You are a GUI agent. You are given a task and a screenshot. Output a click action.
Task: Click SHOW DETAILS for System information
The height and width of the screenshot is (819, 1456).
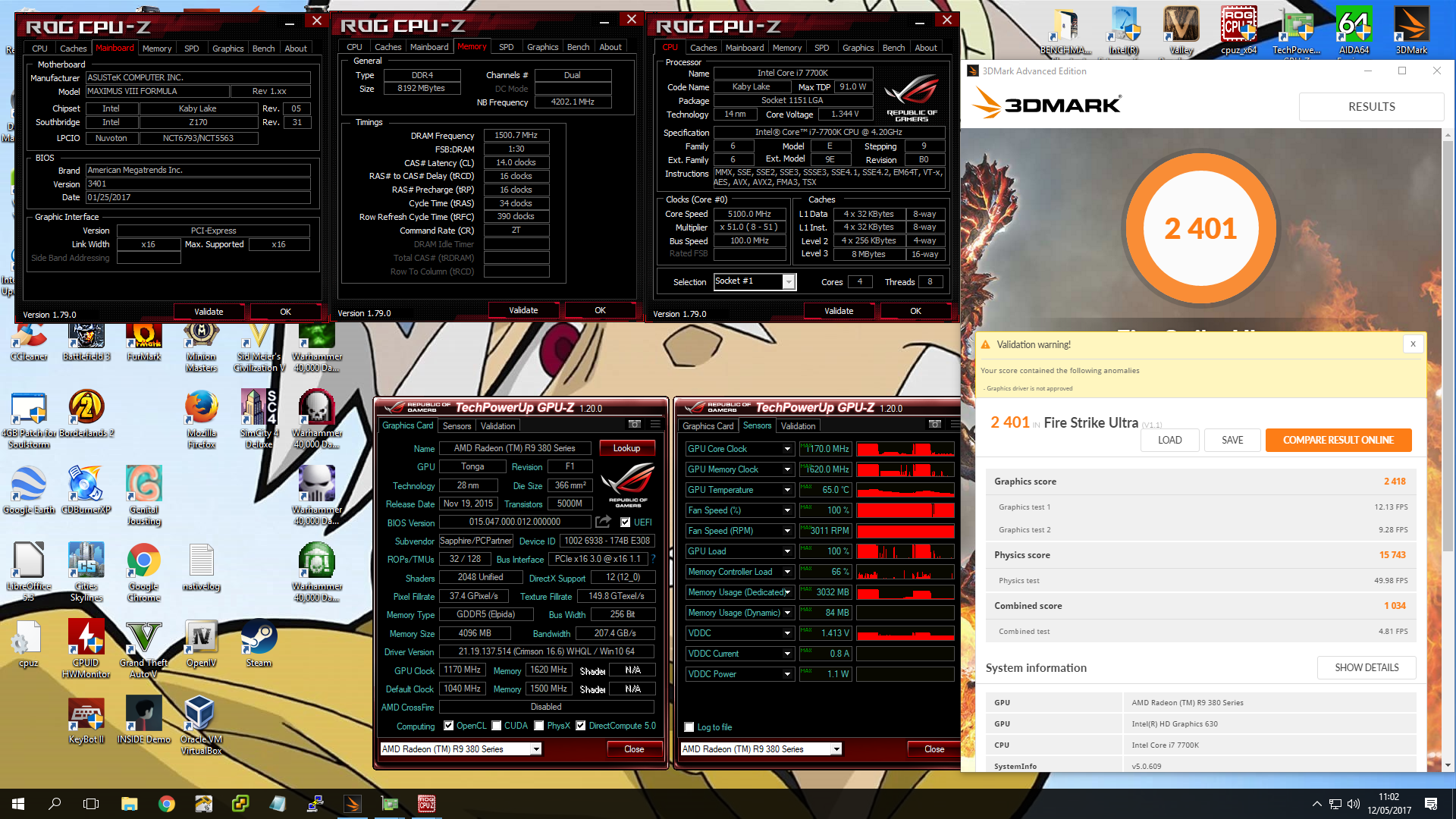point(1367,667)
